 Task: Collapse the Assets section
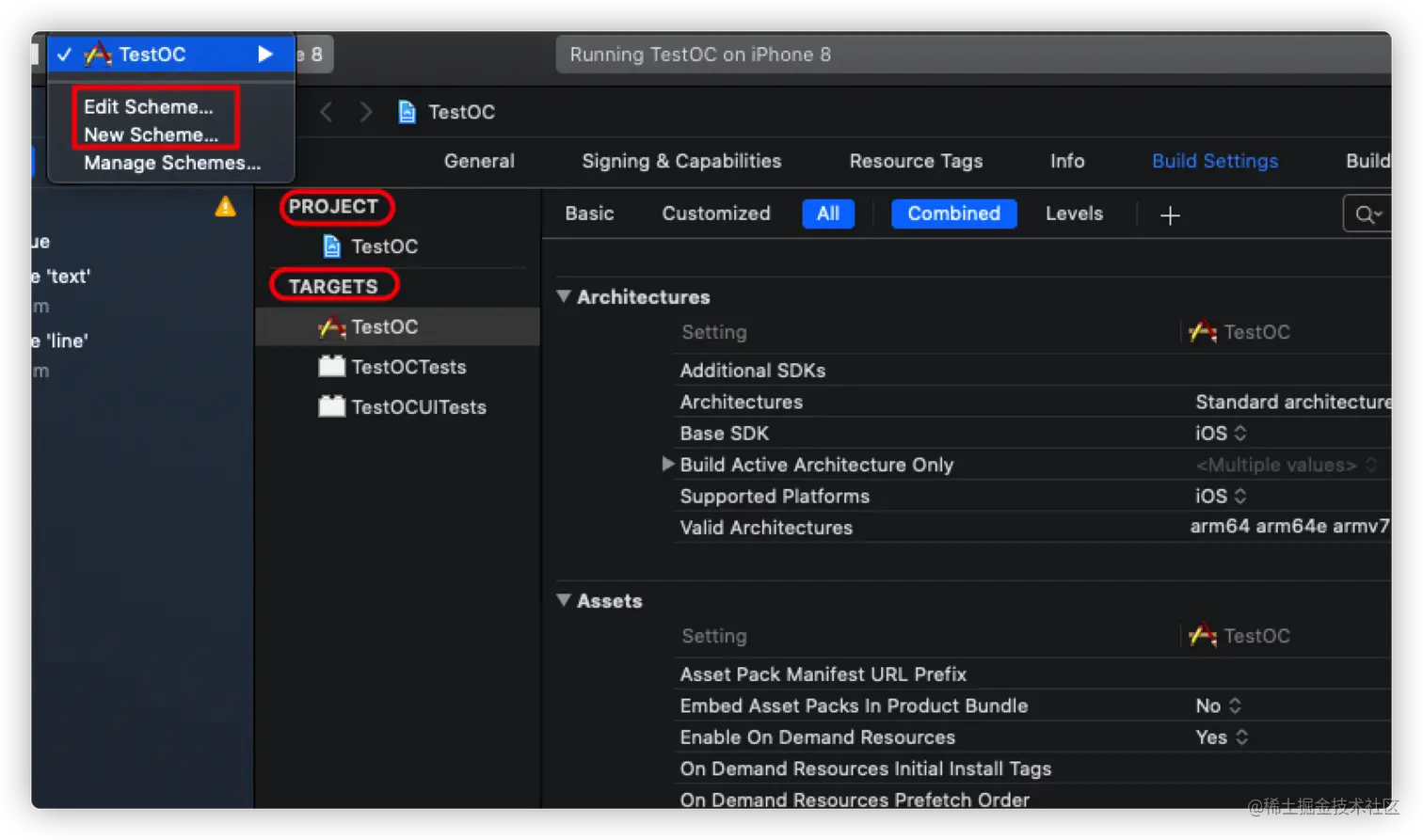click(x=564, y=600)
